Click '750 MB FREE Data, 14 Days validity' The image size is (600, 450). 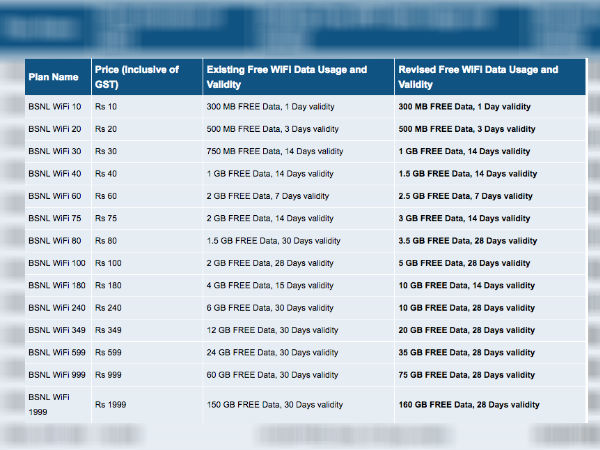coord(275,151)
